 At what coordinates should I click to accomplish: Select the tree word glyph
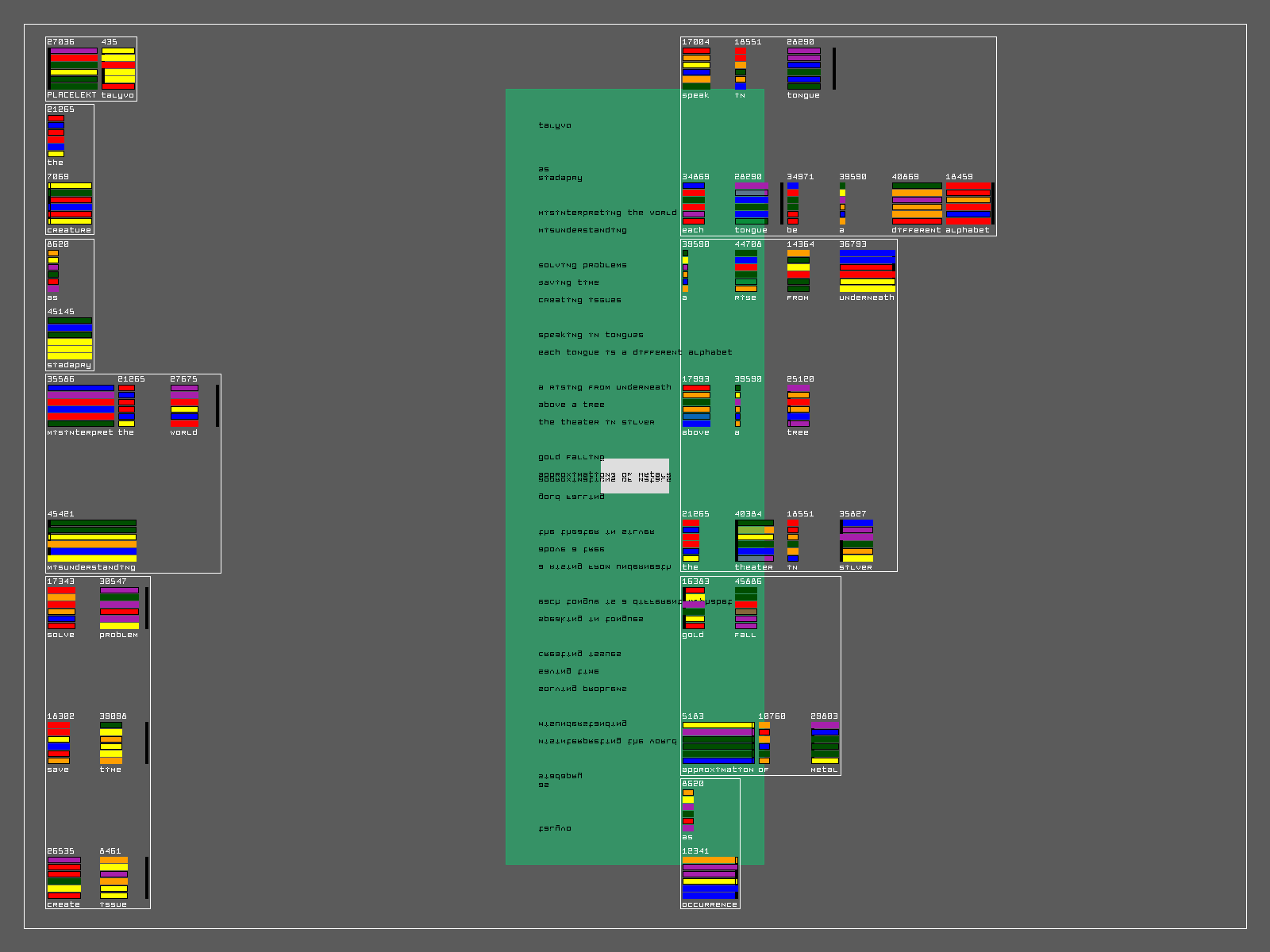(x=799, y=405)
